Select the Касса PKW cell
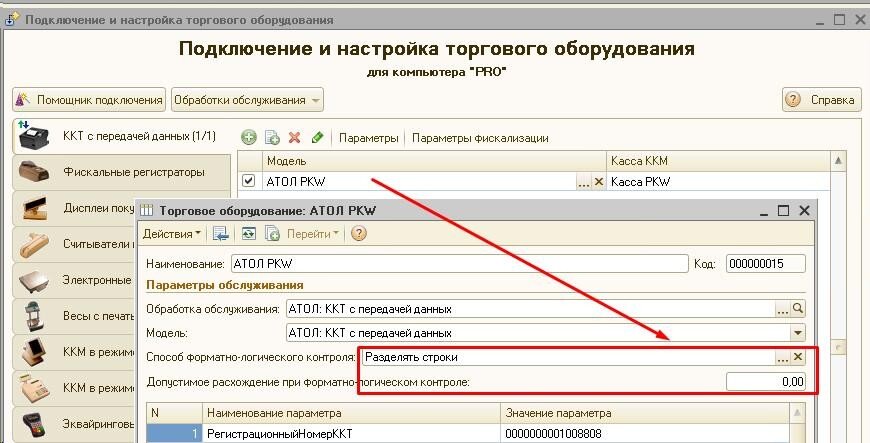The image size is (870, 443). pos(718,182)
